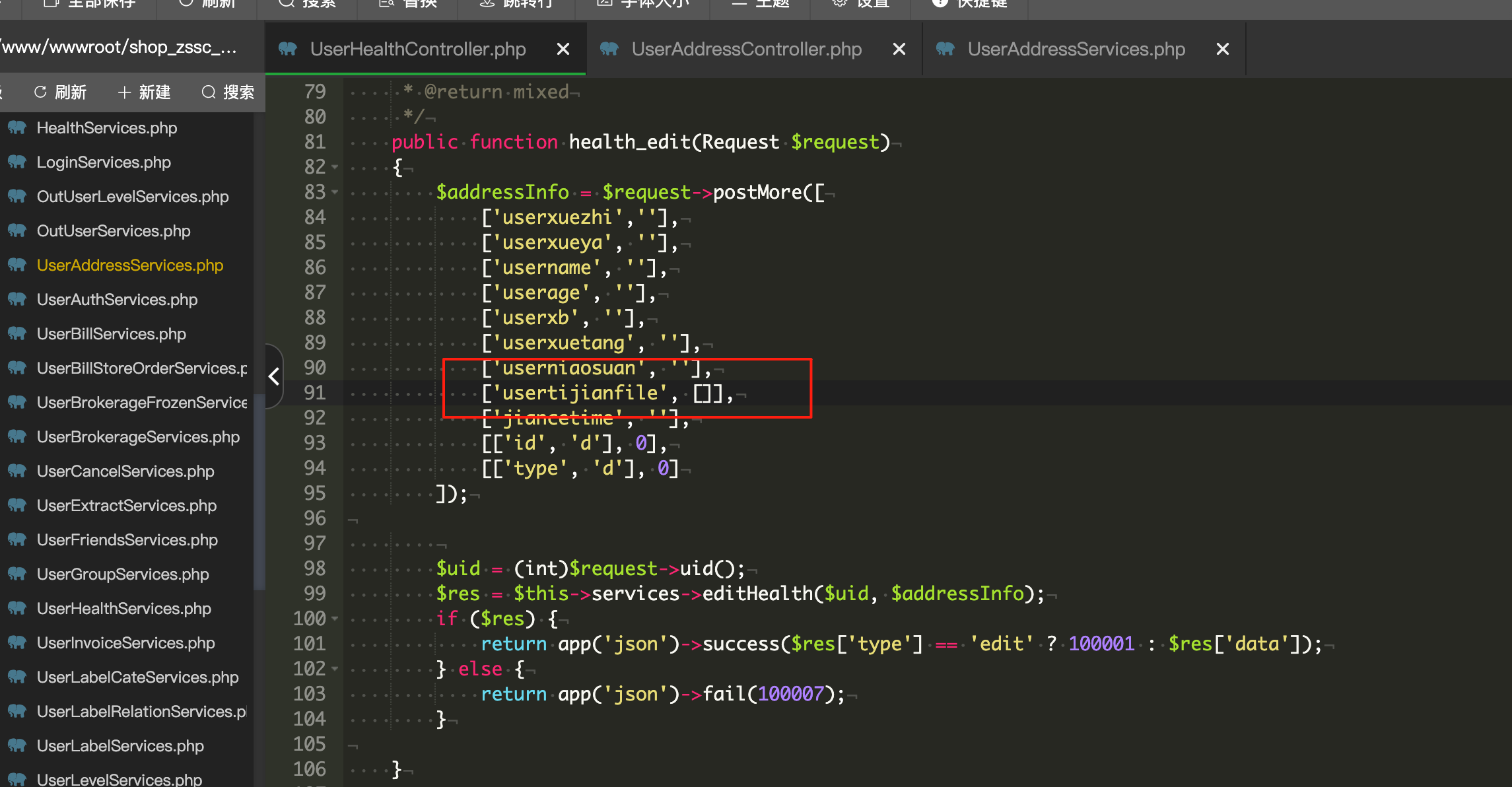Click the PHP icon beside OutUserLevelServices.php
Screen dimensions: 1512x787
point(17,196)
